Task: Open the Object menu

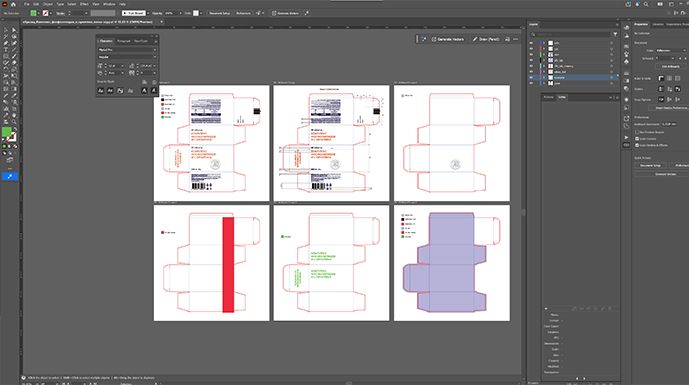Action: 47,4
